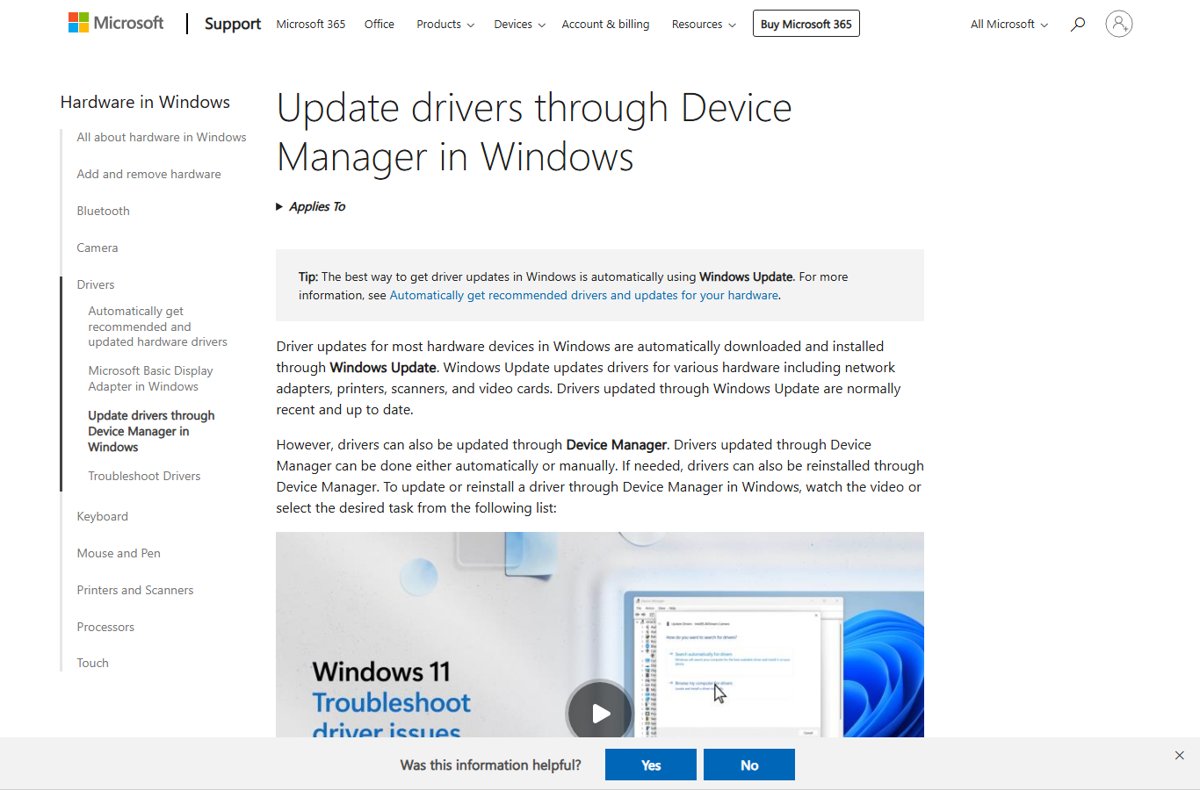Dismiss the feedback bar with X
Image resolution: width=1200 pixels, height=790 pixels.
click(x=1179, y=755)
